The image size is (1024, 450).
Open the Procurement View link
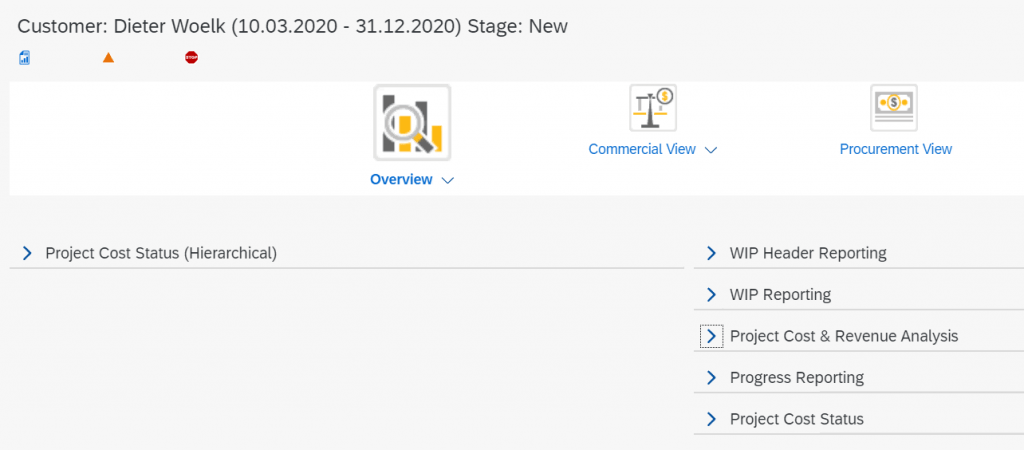[895, 150]
